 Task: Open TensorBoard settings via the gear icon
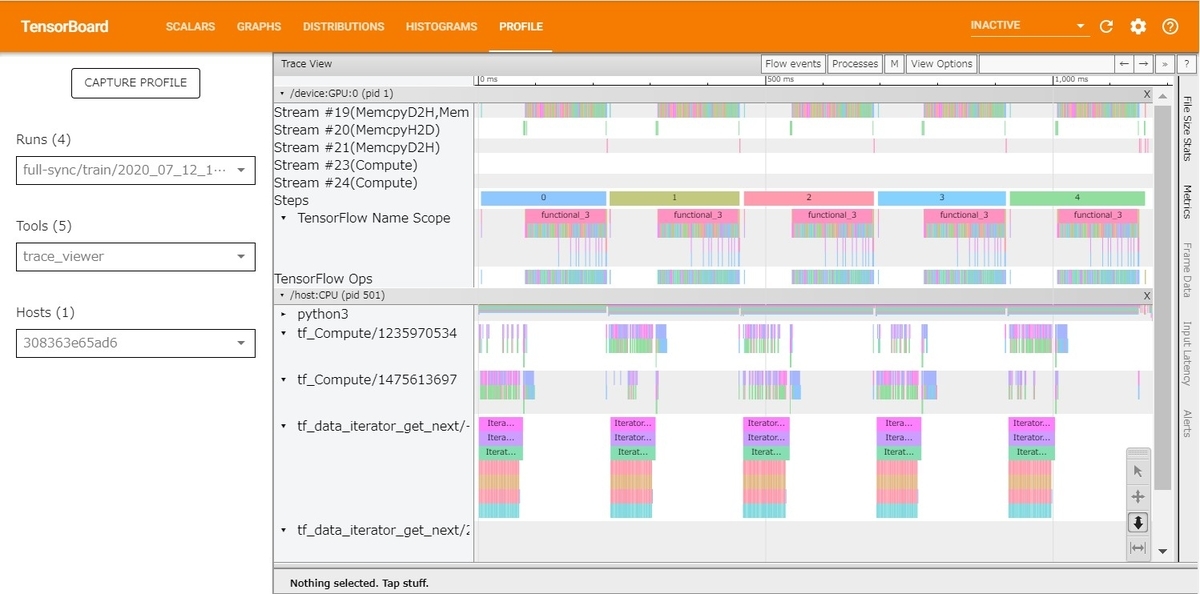point(1137,26)
